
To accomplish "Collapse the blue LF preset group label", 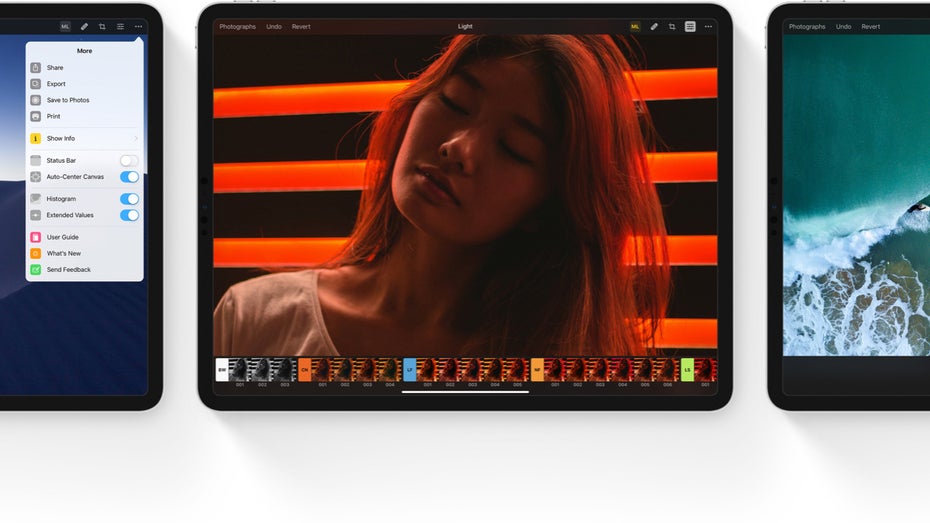I will tap(409, 369).
